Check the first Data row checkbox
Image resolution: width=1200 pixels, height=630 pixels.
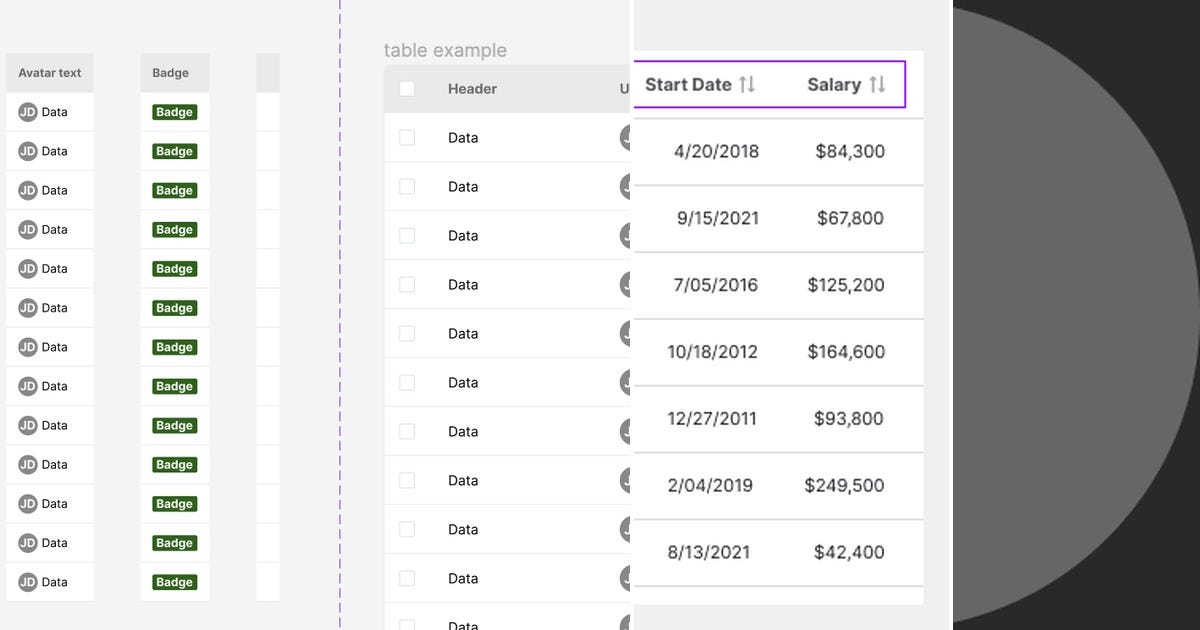pyautogui.click(x=407, y=137)
